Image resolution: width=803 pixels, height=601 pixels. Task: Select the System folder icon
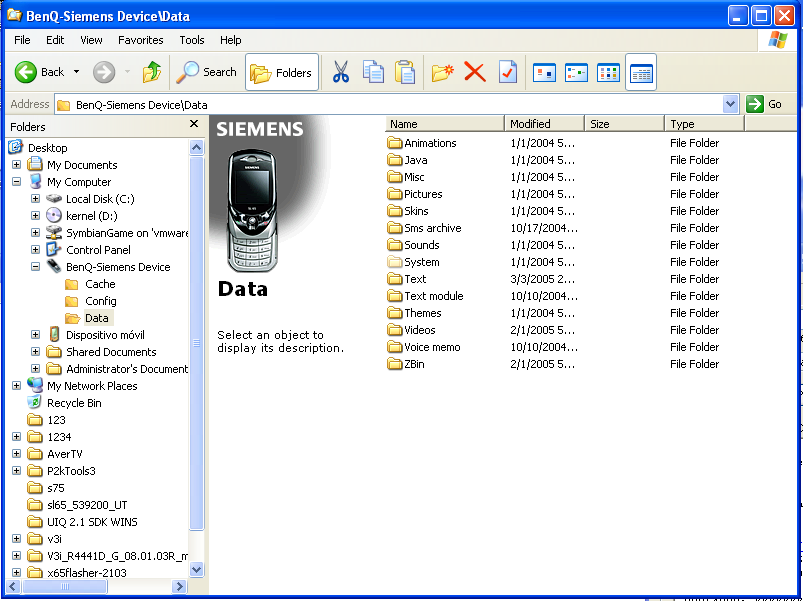coord(394,262)
